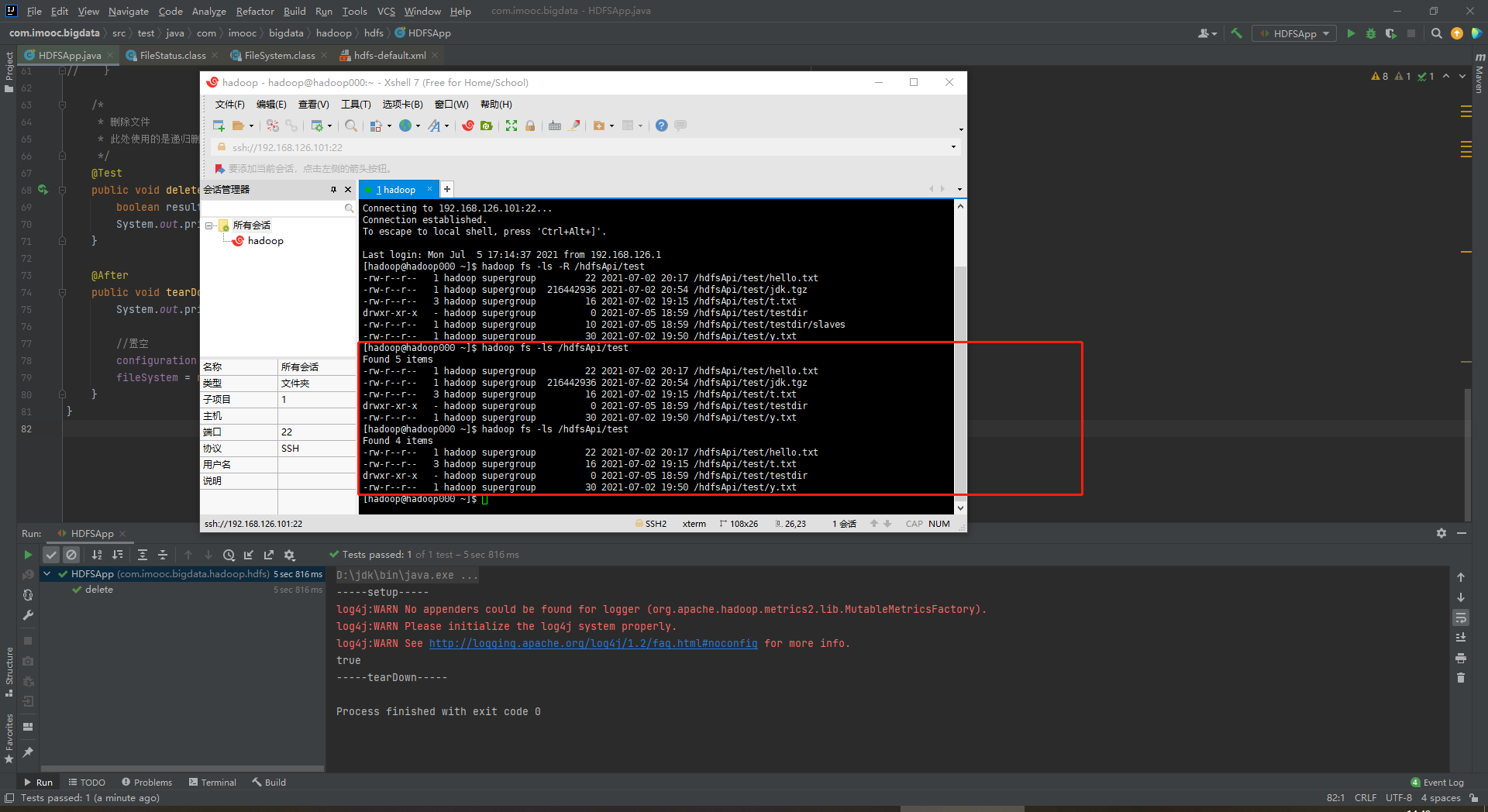Toggle sort tests by duration
1488x812 pixels.
pos(117,555)
